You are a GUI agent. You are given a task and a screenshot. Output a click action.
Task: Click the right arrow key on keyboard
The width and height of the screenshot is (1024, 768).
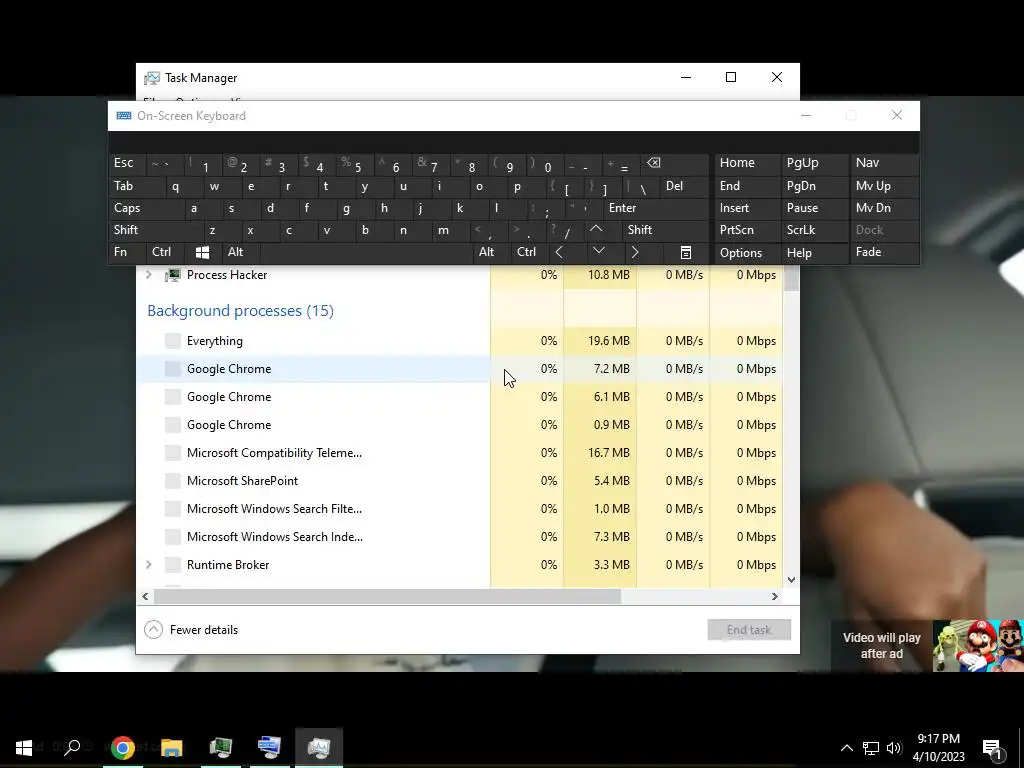point(635,252)
